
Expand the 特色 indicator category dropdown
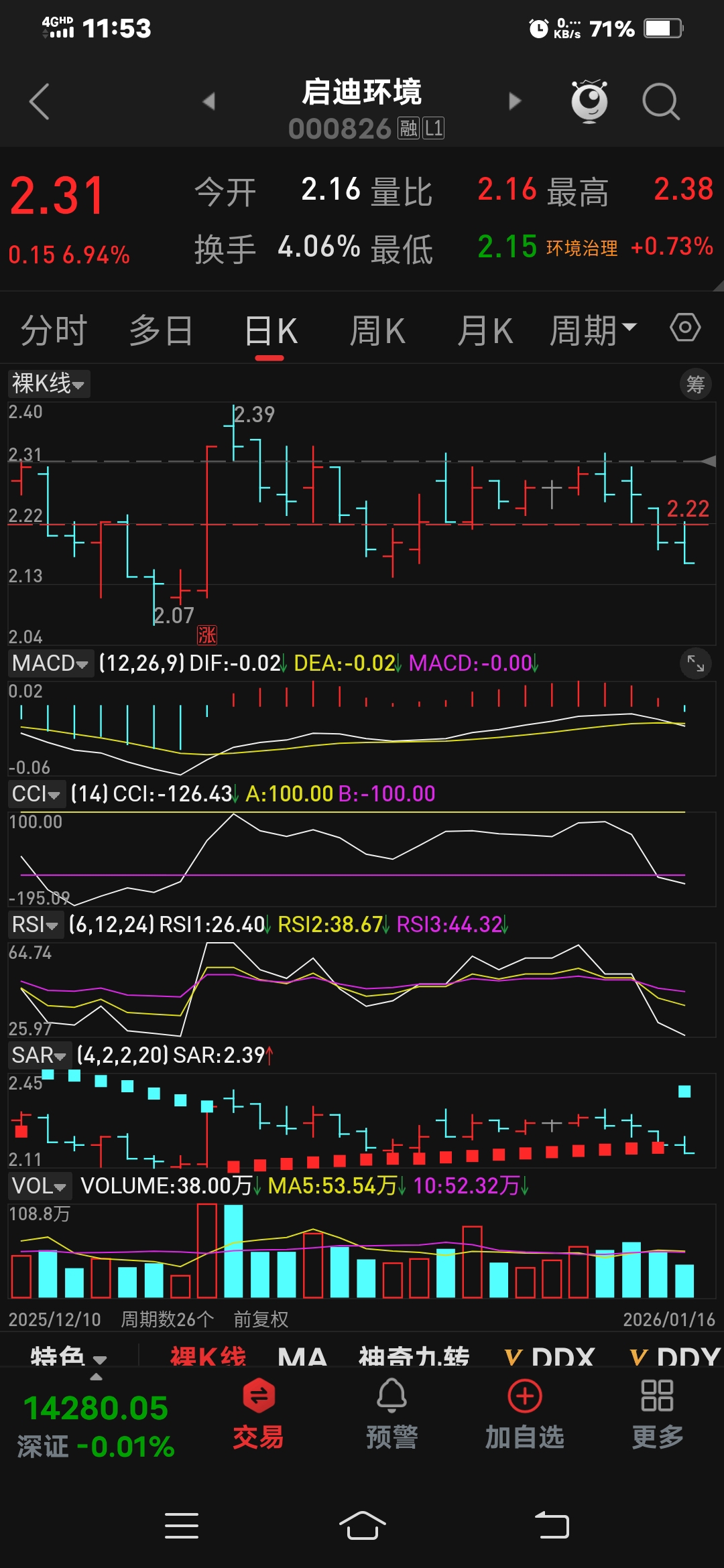click(x=69, y=1357)
